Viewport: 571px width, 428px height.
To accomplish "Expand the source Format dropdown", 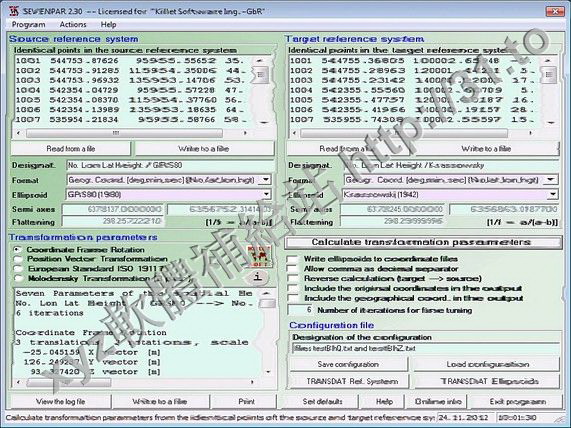I will coord(266,180).
